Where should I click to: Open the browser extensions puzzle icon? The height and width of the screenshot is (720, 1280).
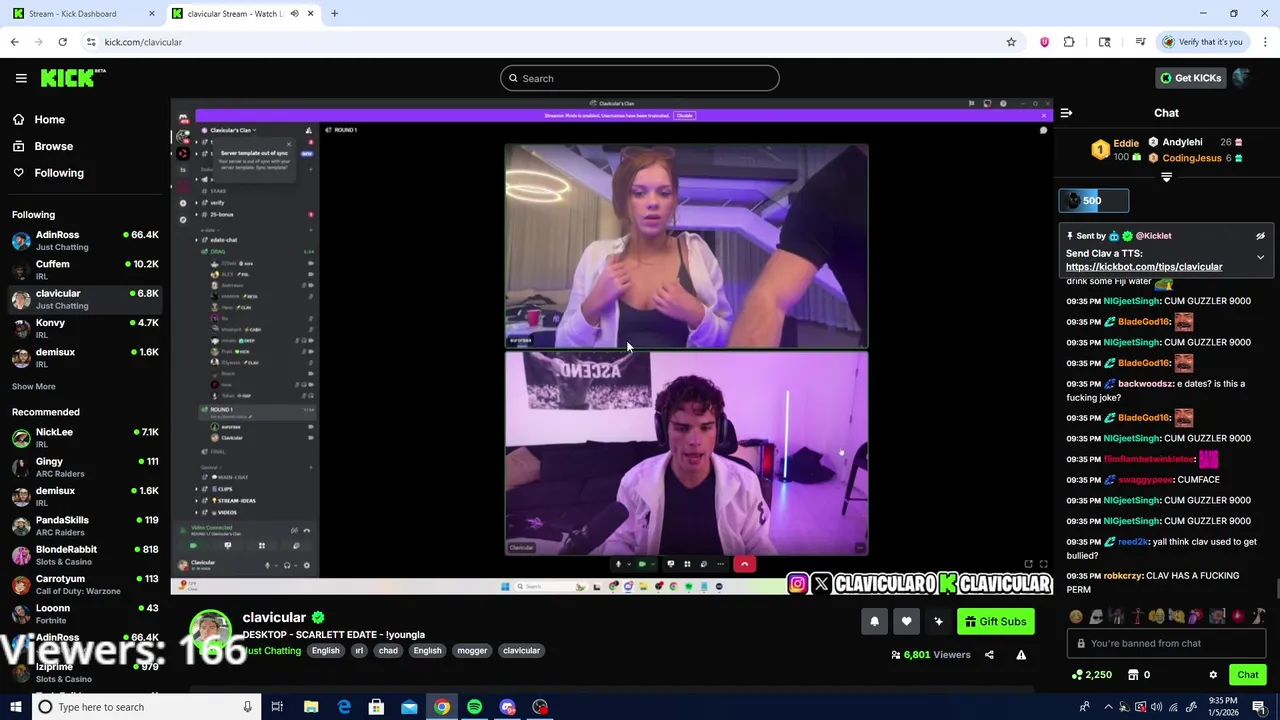(x=1069, y=42)
